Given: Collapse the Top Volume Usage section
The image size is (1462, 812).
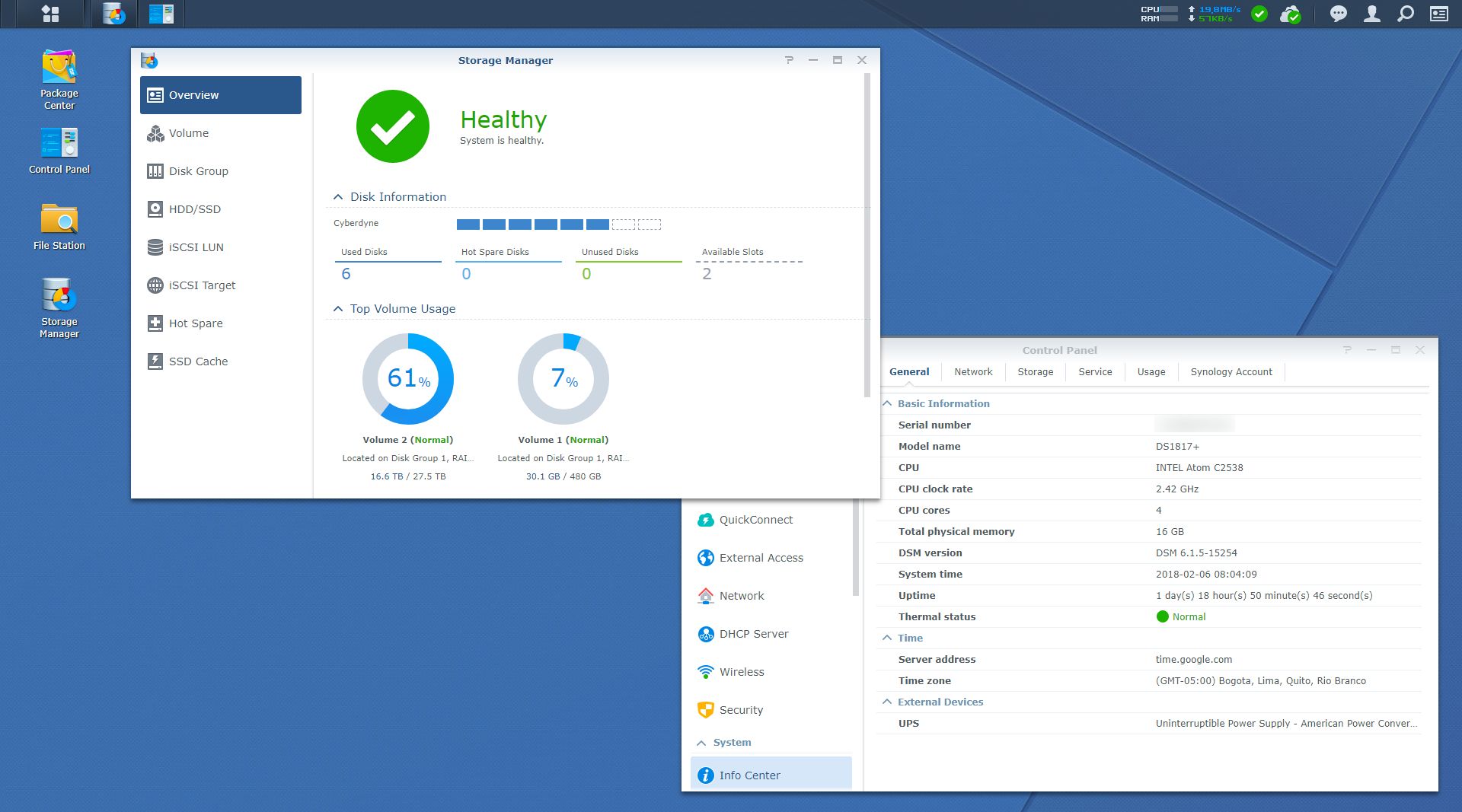Looking at the screenshot, I should point(338,309).
